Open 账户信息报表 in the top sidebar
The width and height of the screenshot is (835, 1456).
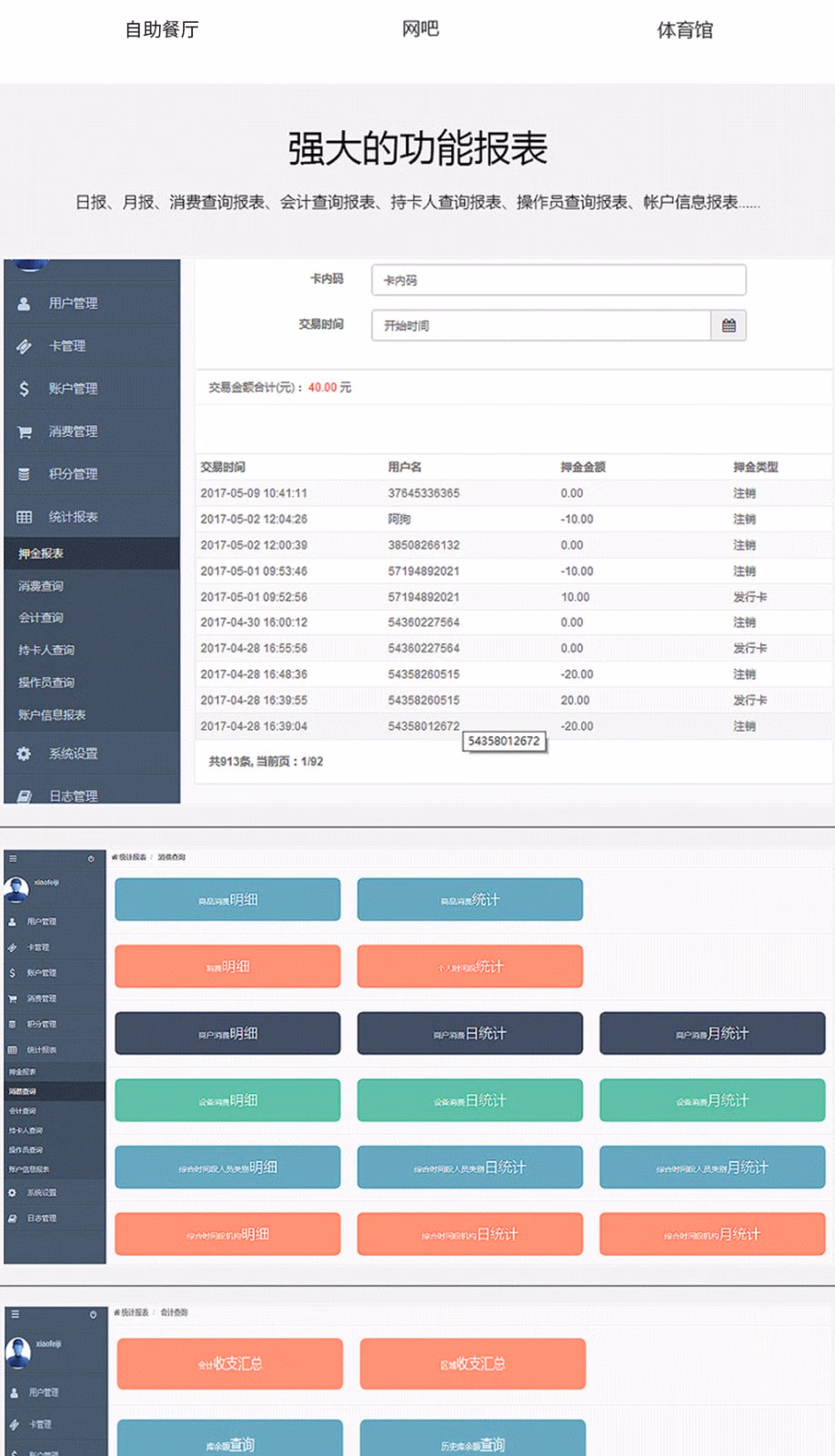[52, 715]
